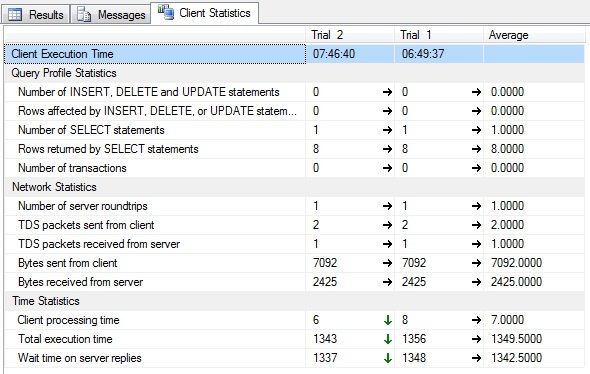
Task: Click the 1349.5000 average value
Action: [x=516, y=339]
